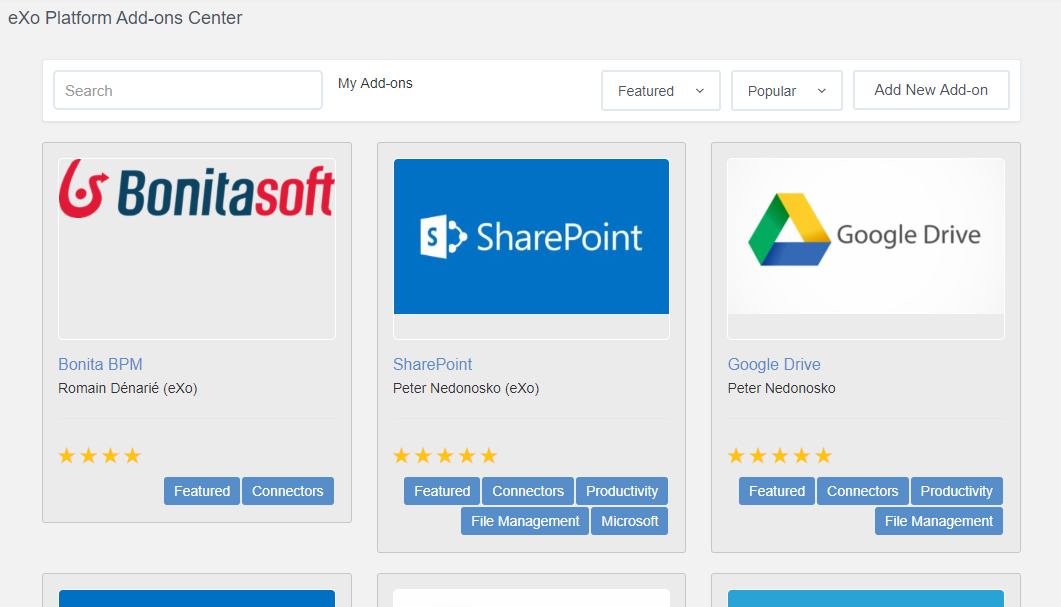Expand the Connectors filter on SharePoint card
Viewport: 1061px width, 607px height.
527,491
